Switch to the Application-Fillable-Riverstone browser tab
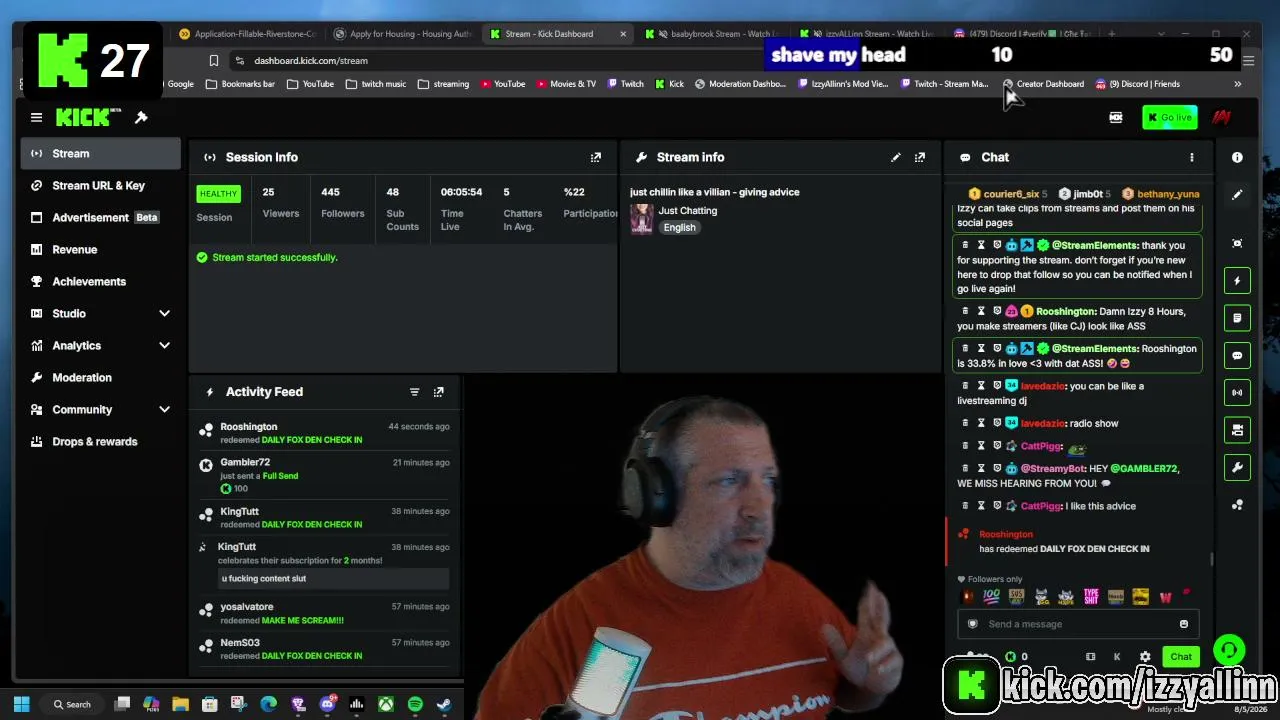The height and width of the screenshot is (720, 1280). pyautogui.click(x=247, y=34)
